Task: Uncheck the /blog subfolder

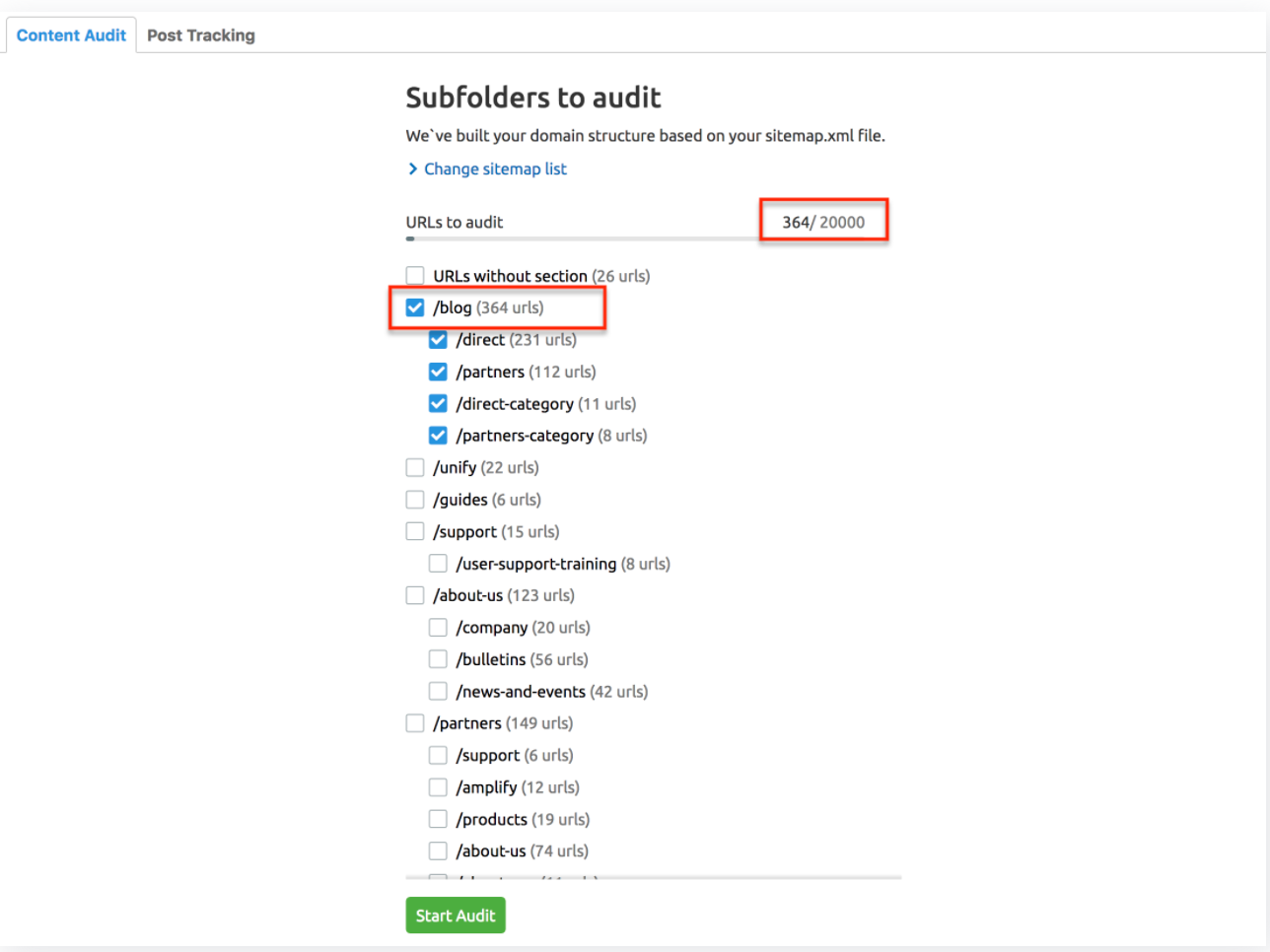Action: click(x=414, y=306)
